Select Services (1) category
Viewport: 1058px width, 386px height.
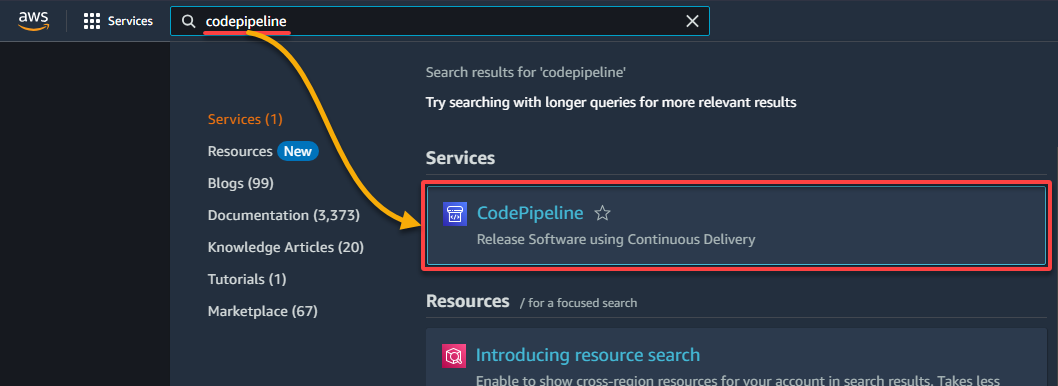click(245, 119)
